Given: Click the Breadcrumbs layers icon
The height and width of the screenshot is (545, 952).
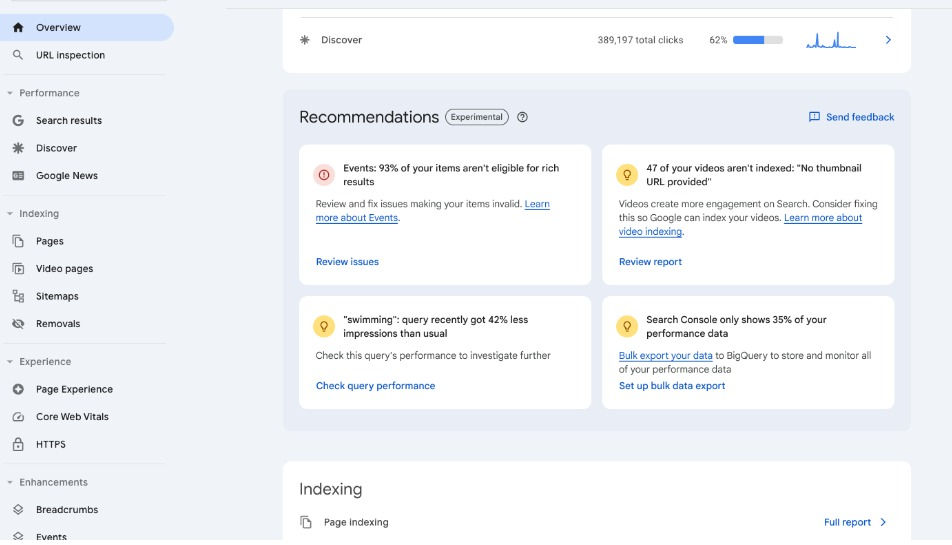Looking at the screenshot, I should tap(18, 510).
